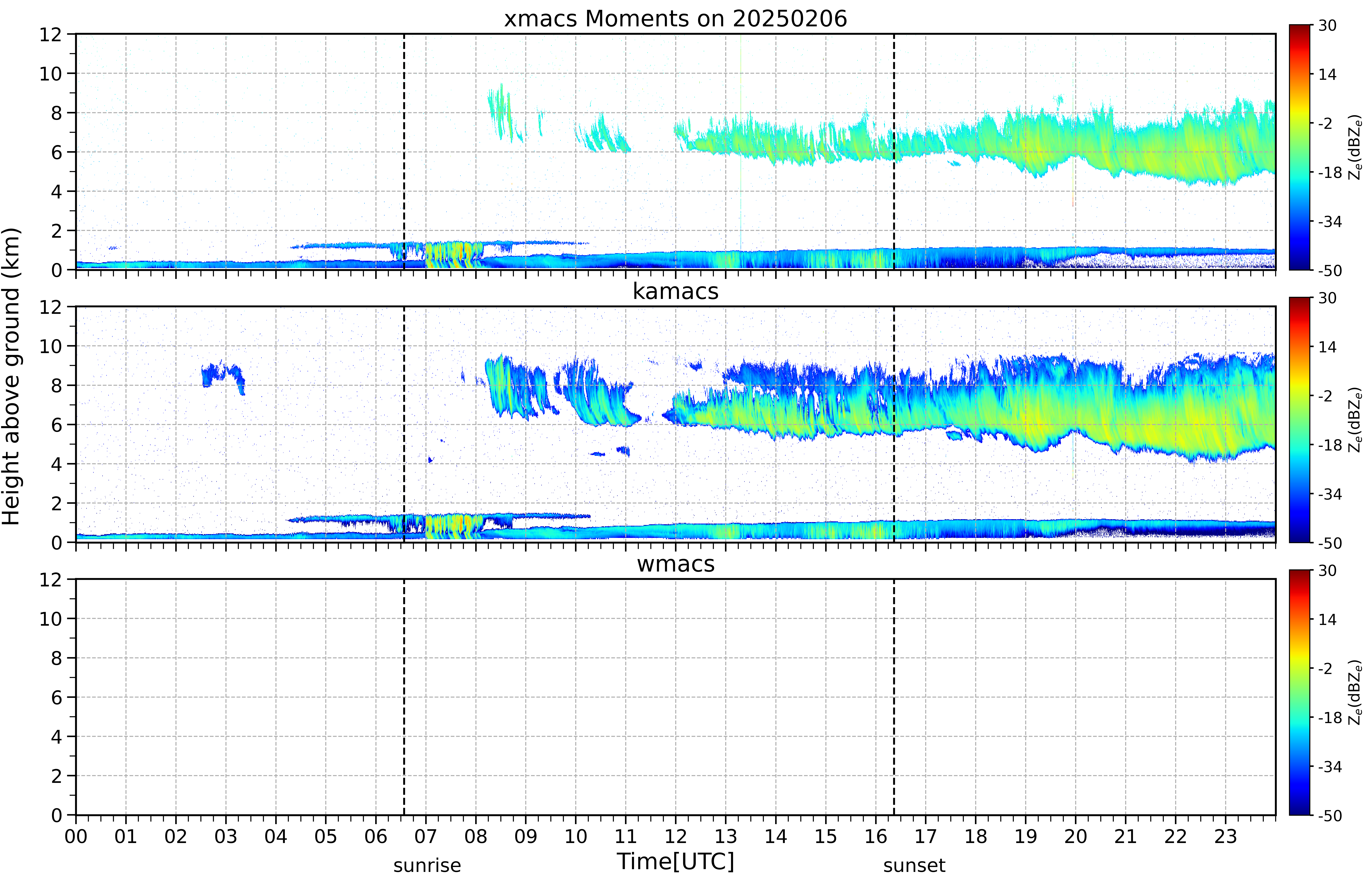Click the dashed sunset line in the wmacs panel
The image size is (1372, 885).
[894, 697]
